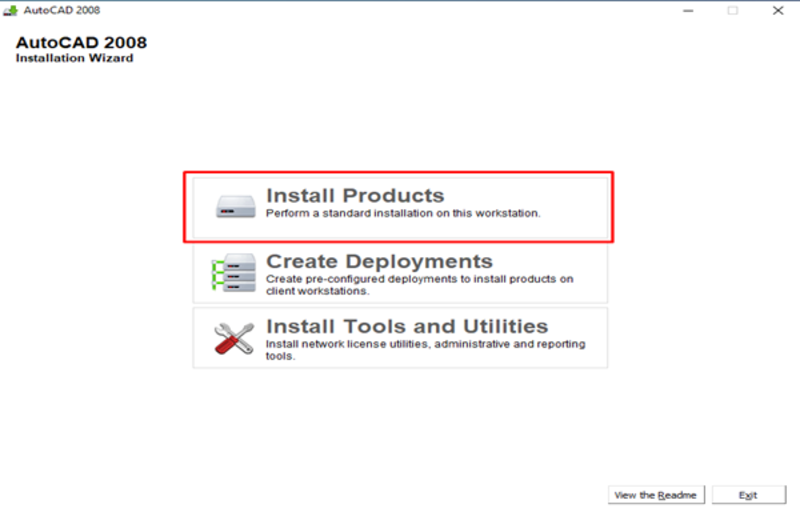
Task: Click 'Create pre-configured deployments' description text
Action: pyautogui.click(x=419, y=285)
